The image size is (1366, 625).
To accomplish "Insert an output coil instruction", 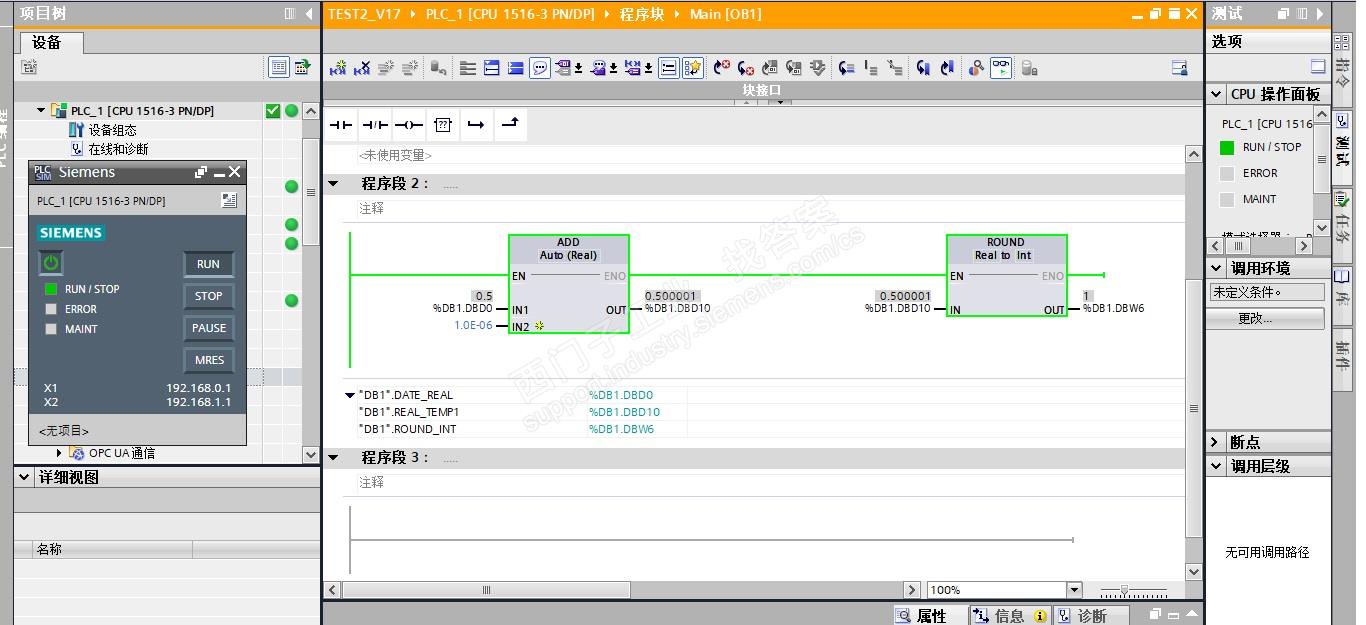I will (409, 124).
